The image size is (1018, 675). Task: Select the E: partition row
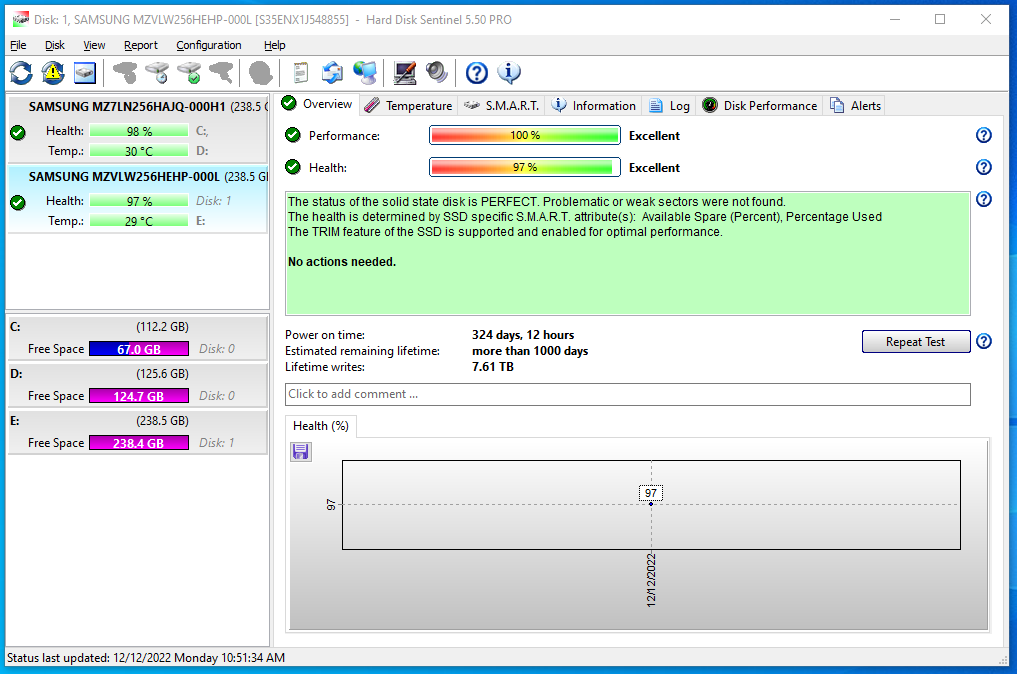tap(137, 432)
